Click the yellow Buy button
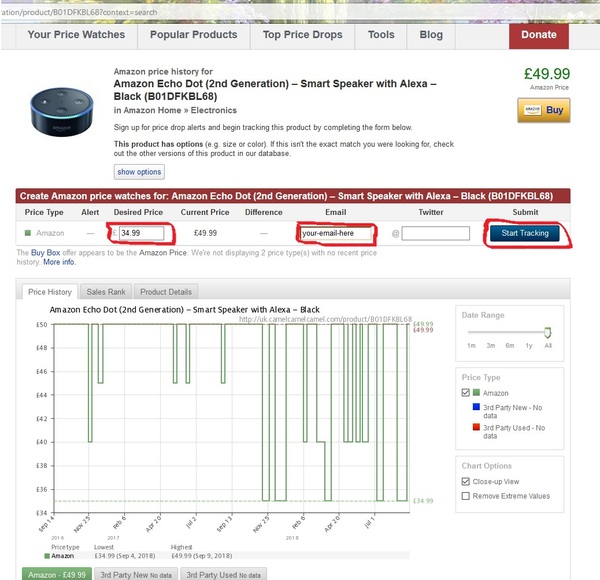The width and height of the screenshot is (600, 580). pyautogui.click(x=544, y=110)
